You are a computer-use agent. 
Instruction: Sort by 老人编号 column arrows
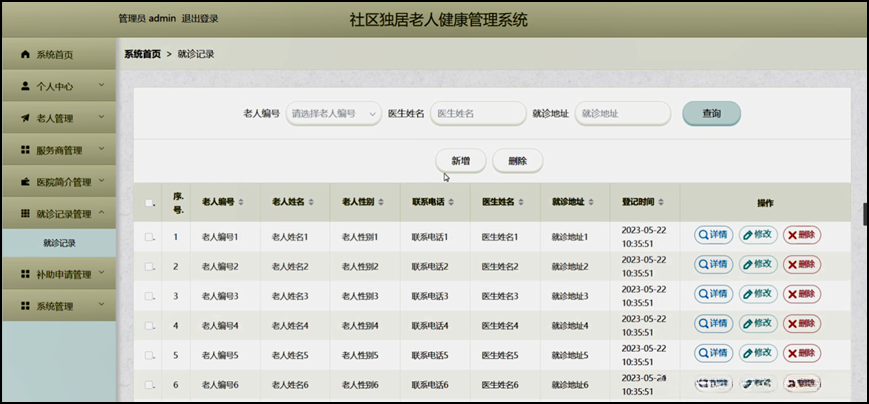(241, 203)
